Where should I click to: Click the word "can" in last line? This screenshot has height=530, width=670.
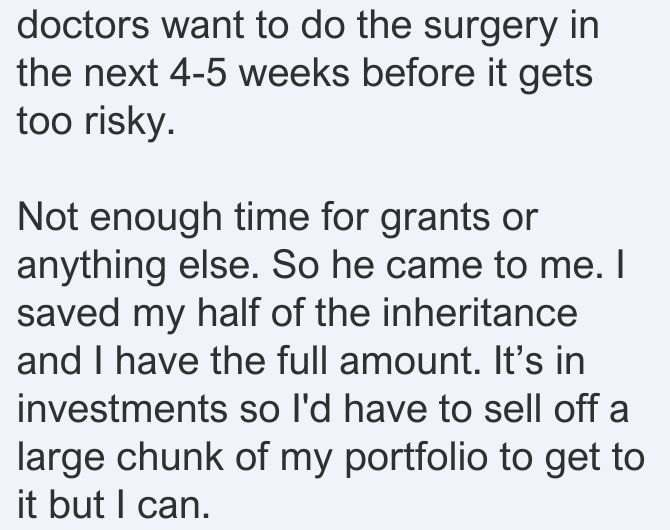point(173,505)
